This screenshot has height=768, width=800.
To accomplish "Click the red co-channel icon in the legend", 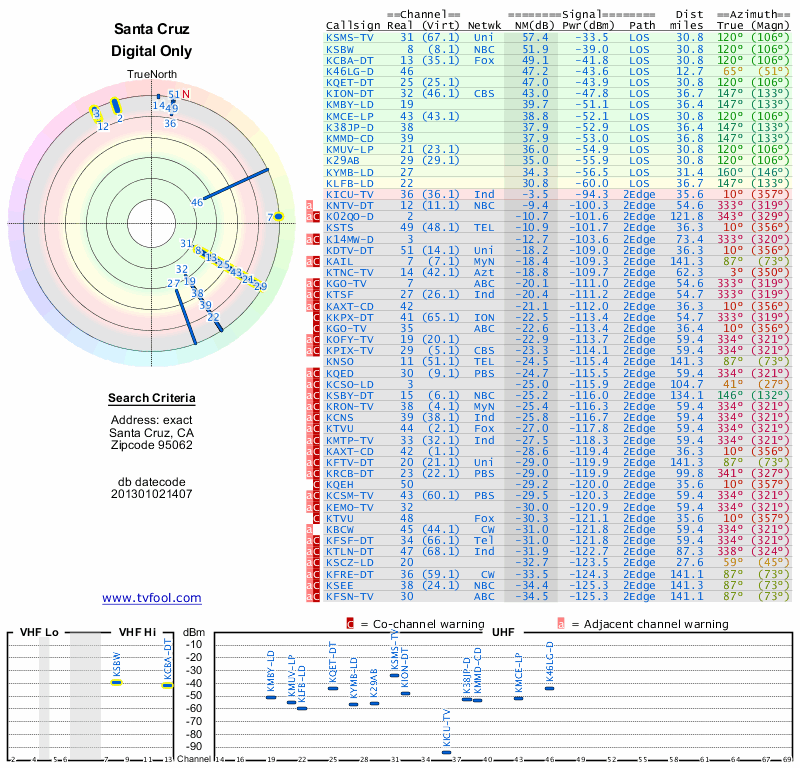I will tap(350, 624).
